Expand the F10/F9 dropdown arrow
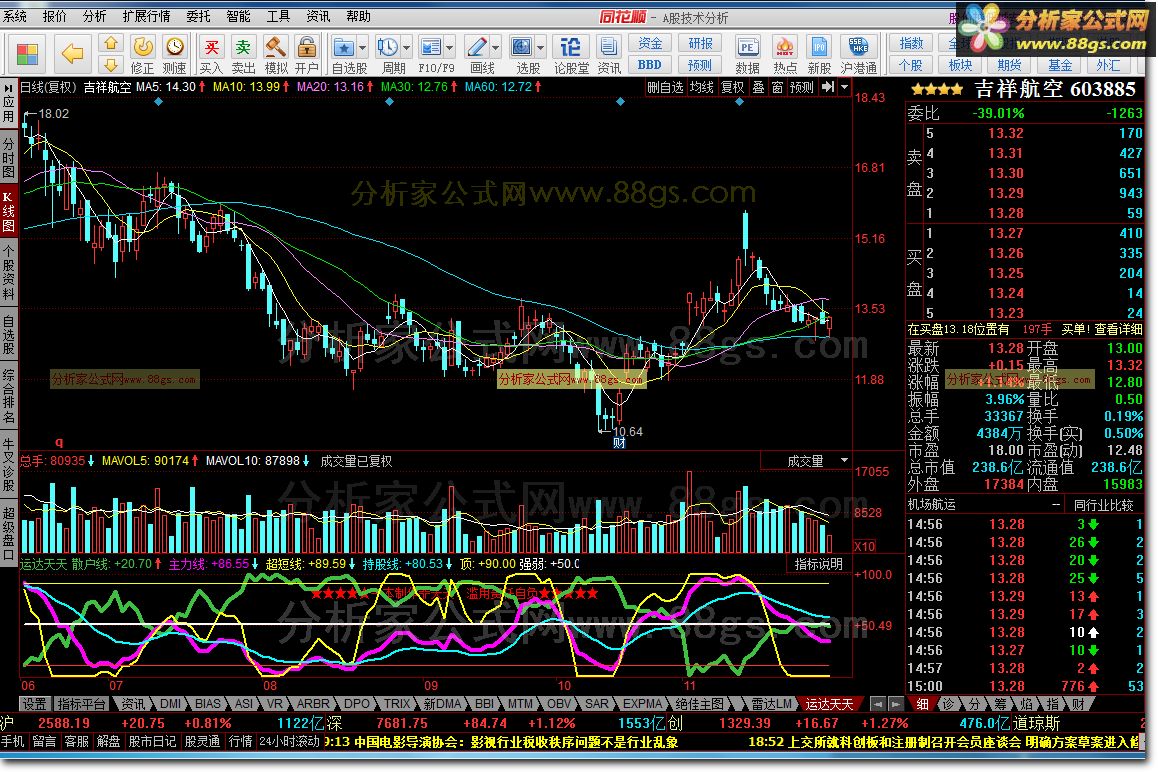This screenshot has width=1158, height=772. click(x=450, y=48)
